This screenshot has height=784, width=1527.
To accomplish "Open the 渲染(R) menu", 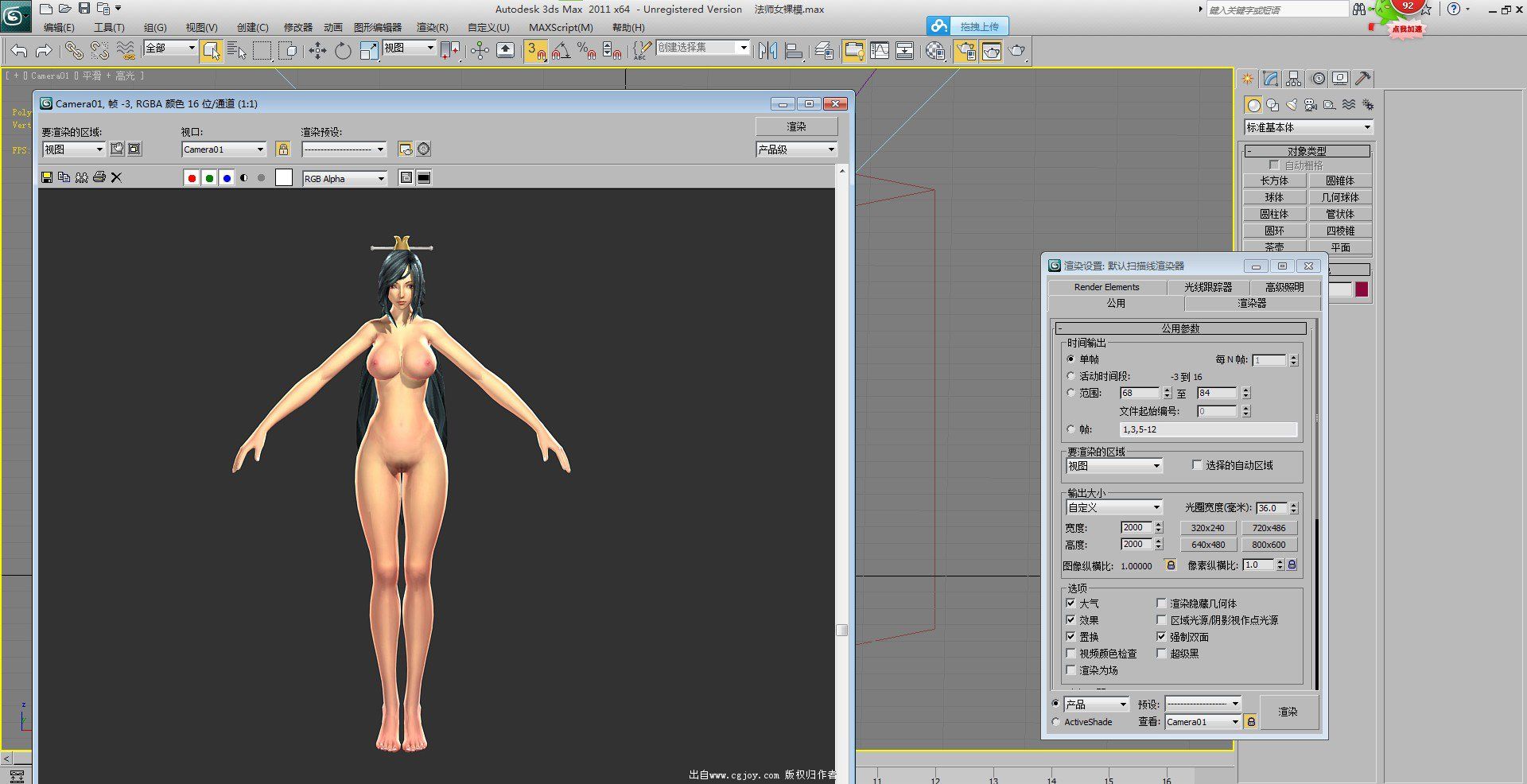I will (433, 28).
